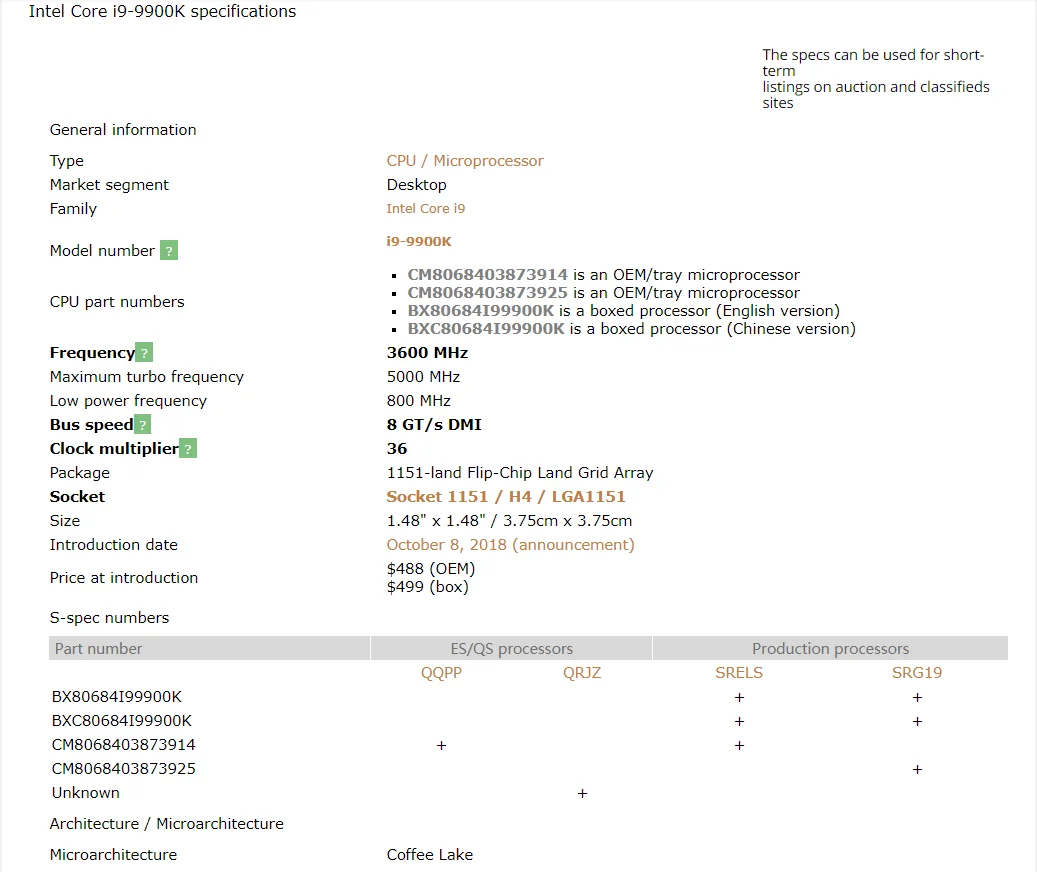Viewport: 1037px width, 872px height.
Task: Click the CPU part numbers label
Action: (x=117, y=301)
